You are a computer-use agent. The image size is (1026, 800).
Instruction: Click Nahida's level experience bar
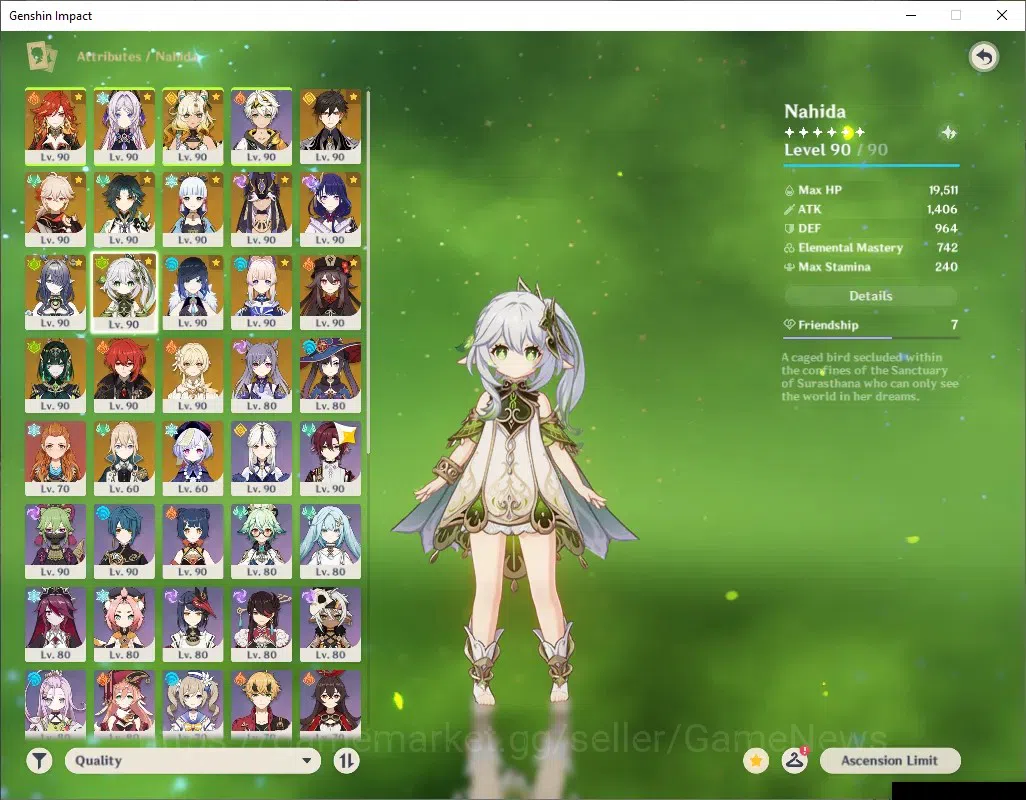[x=871, y=165]
